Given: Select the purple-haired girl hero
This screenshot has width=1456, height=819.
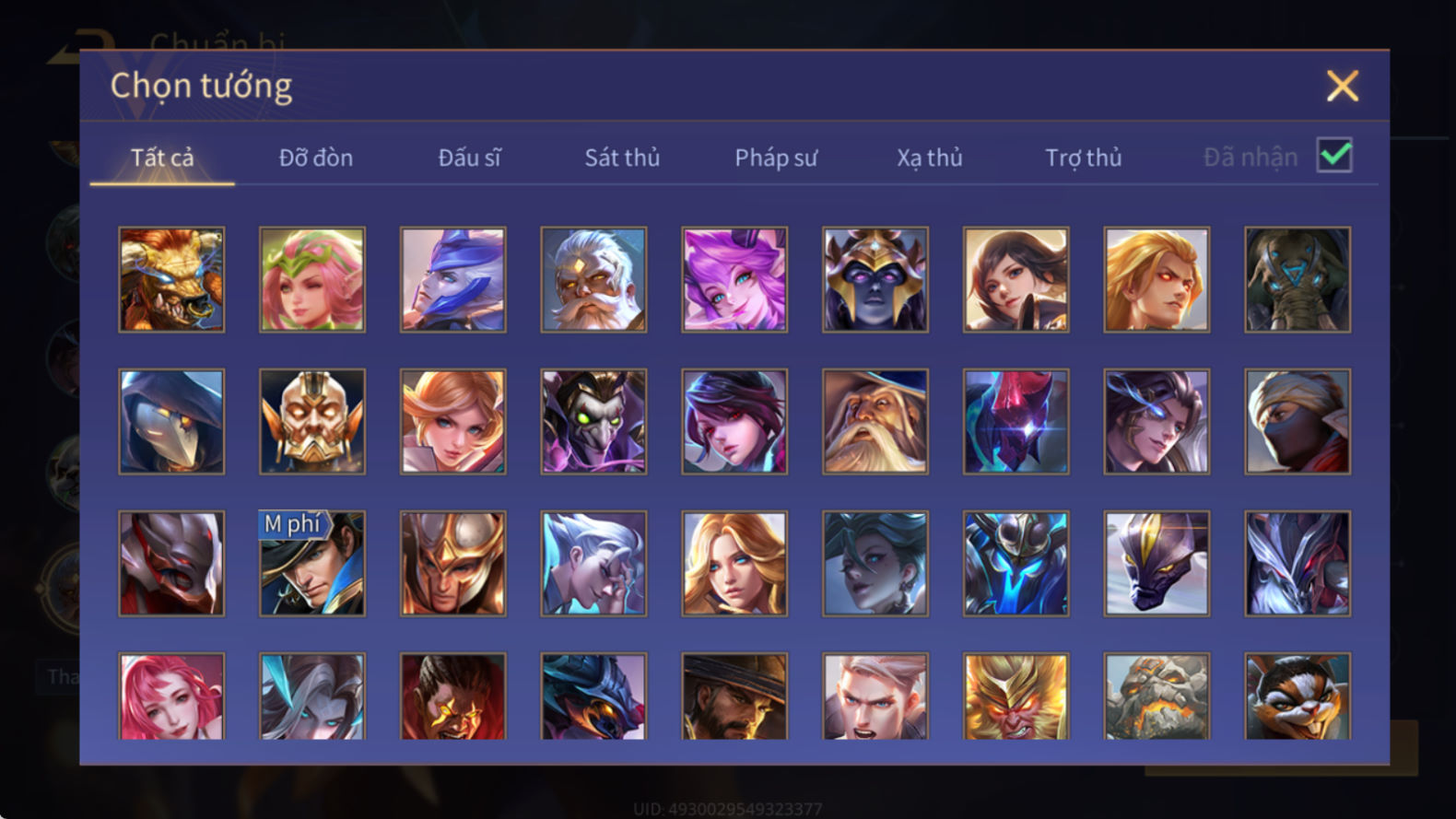Looking at the screenshot, I should point(734,279).
